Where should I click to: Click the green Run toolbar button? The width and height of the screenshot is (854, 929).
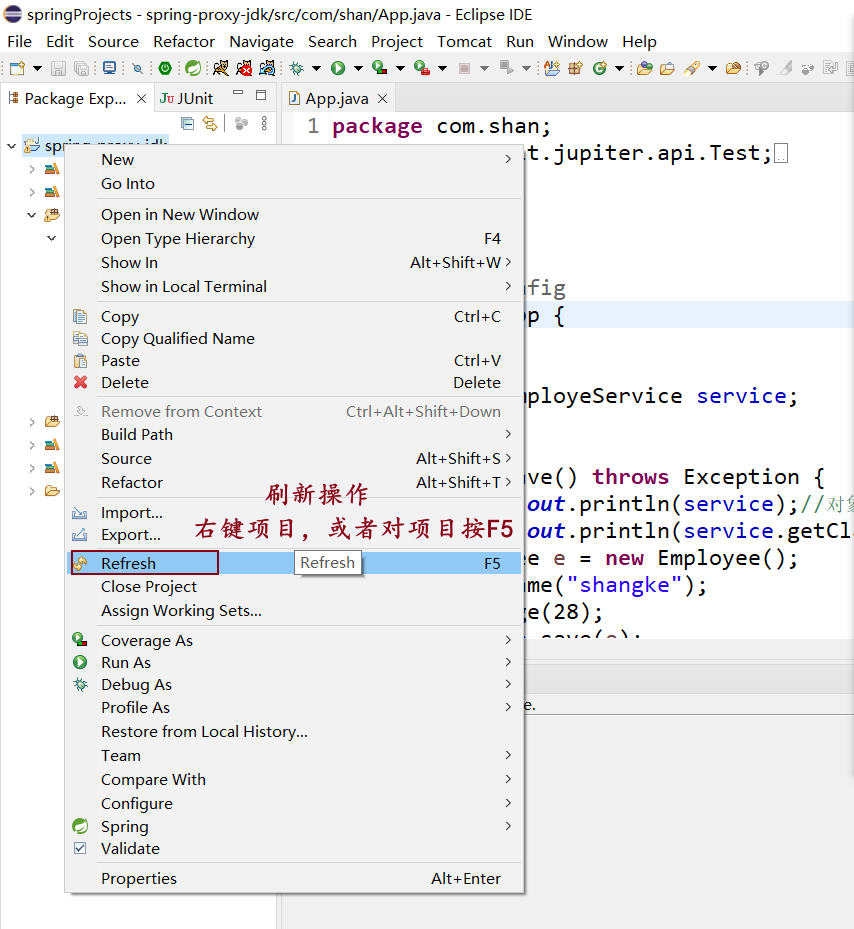pyautogui.click(x=338, y=68)
